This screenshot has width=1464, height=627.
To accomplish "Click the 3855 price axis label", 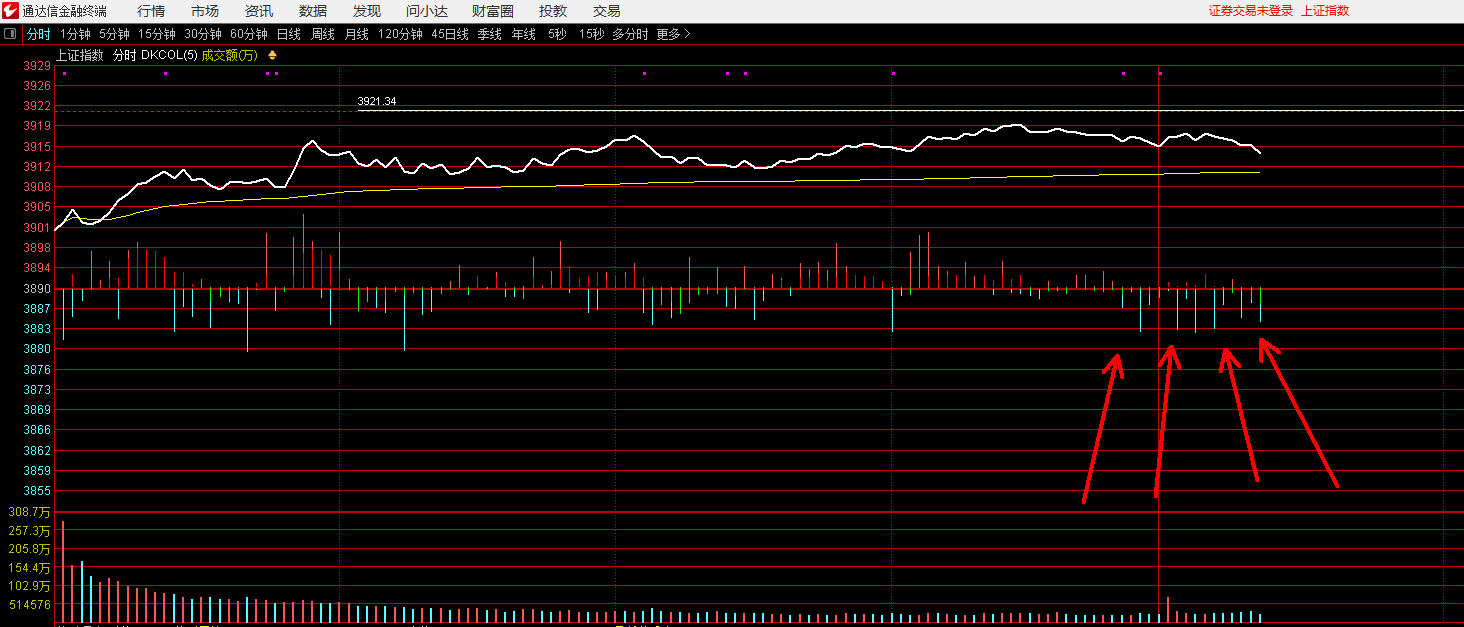I will click(x=36, y=491).
